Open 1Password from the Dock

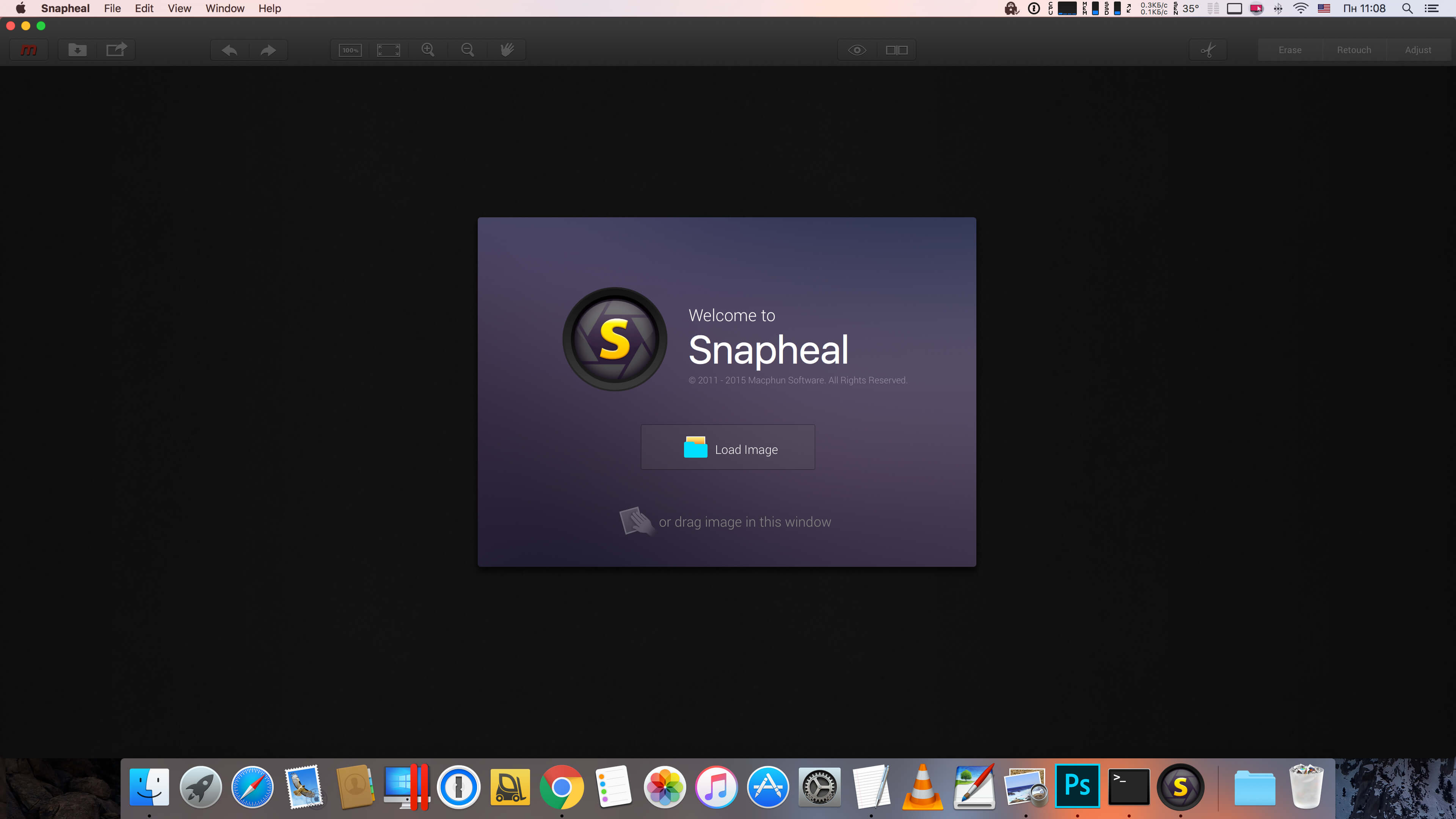click(458, 786)
